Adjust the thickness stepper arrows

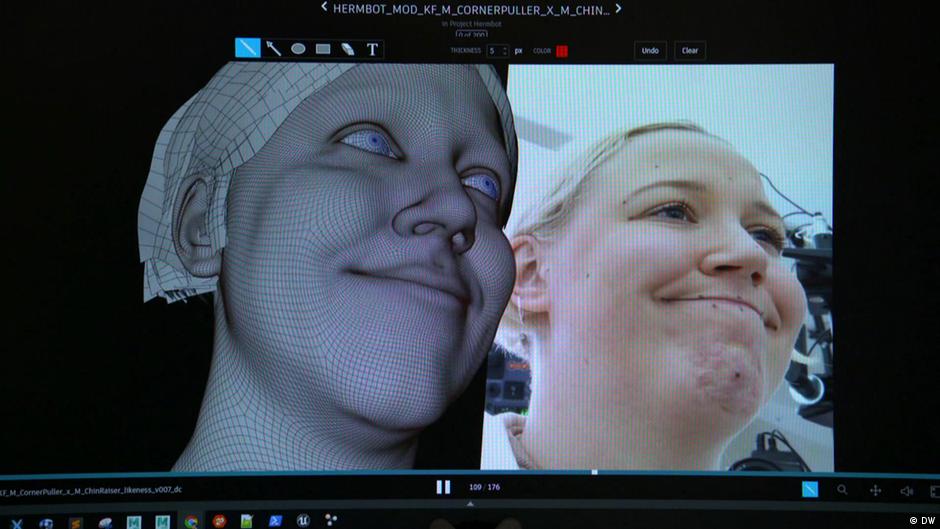click(505, 50)
